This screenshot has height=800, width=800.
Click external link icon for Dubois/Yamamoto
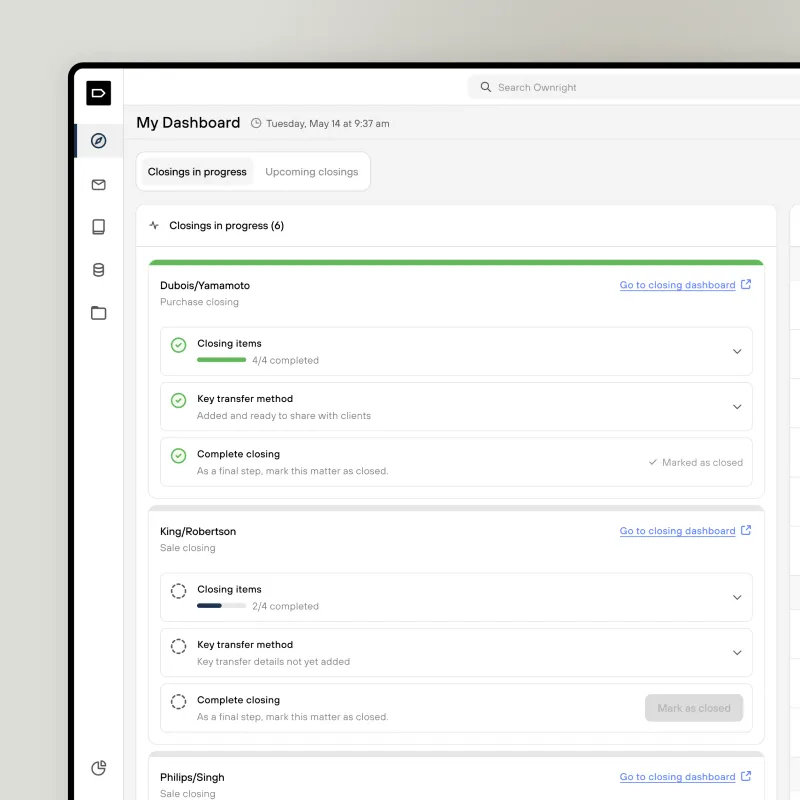click(x=746, y=284)
